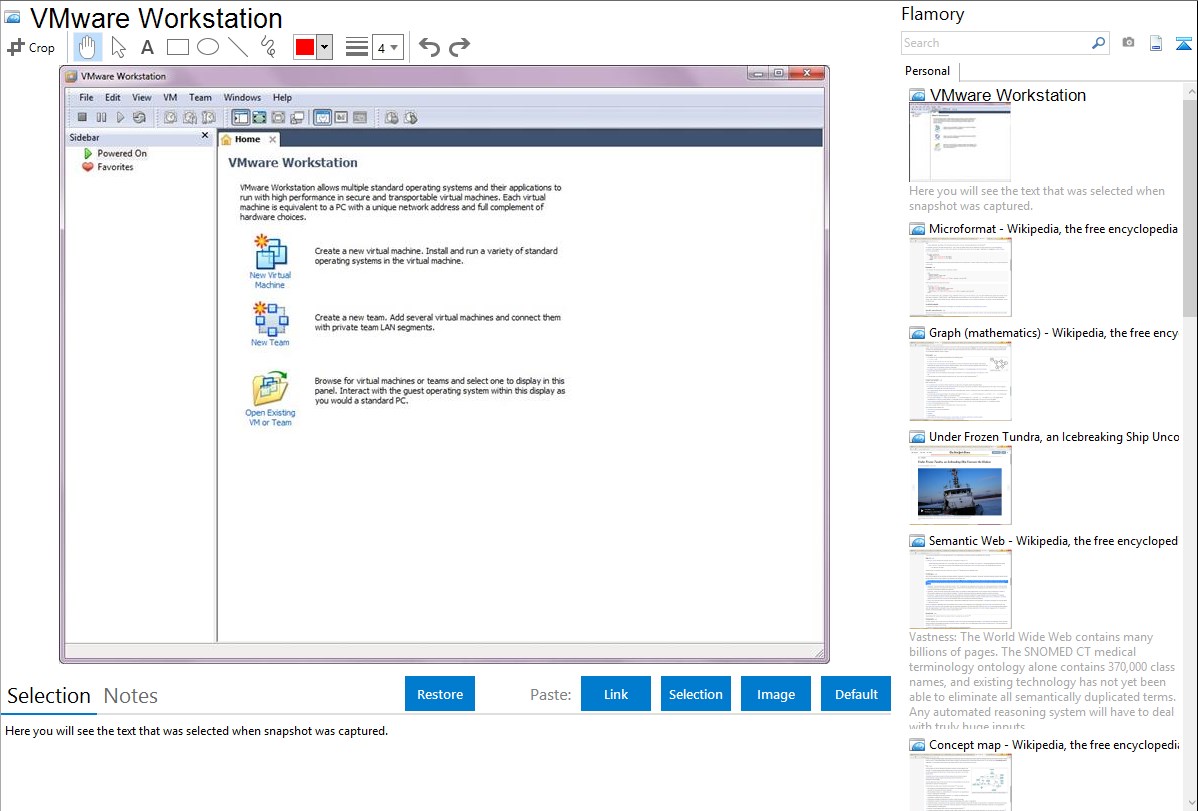Toggle the VMware Unity mode button

tap(297, 118)
